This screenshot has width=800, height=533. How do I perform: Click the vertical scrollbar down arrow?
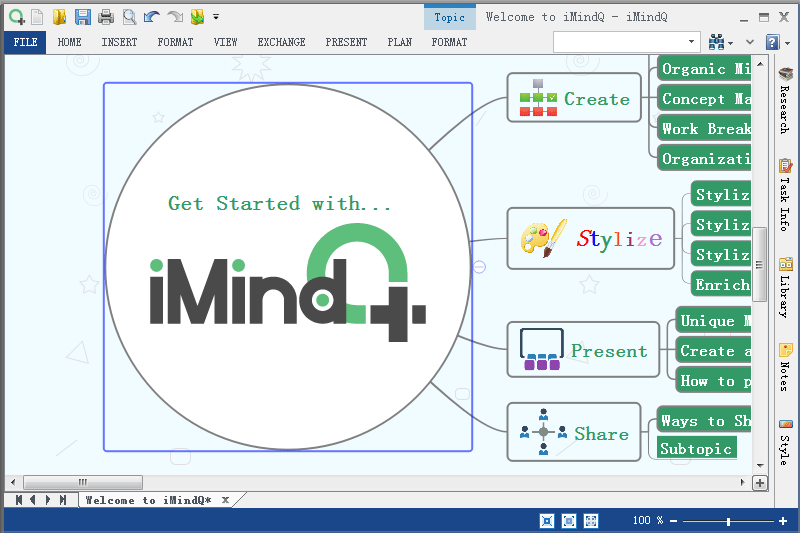[760, 465]
